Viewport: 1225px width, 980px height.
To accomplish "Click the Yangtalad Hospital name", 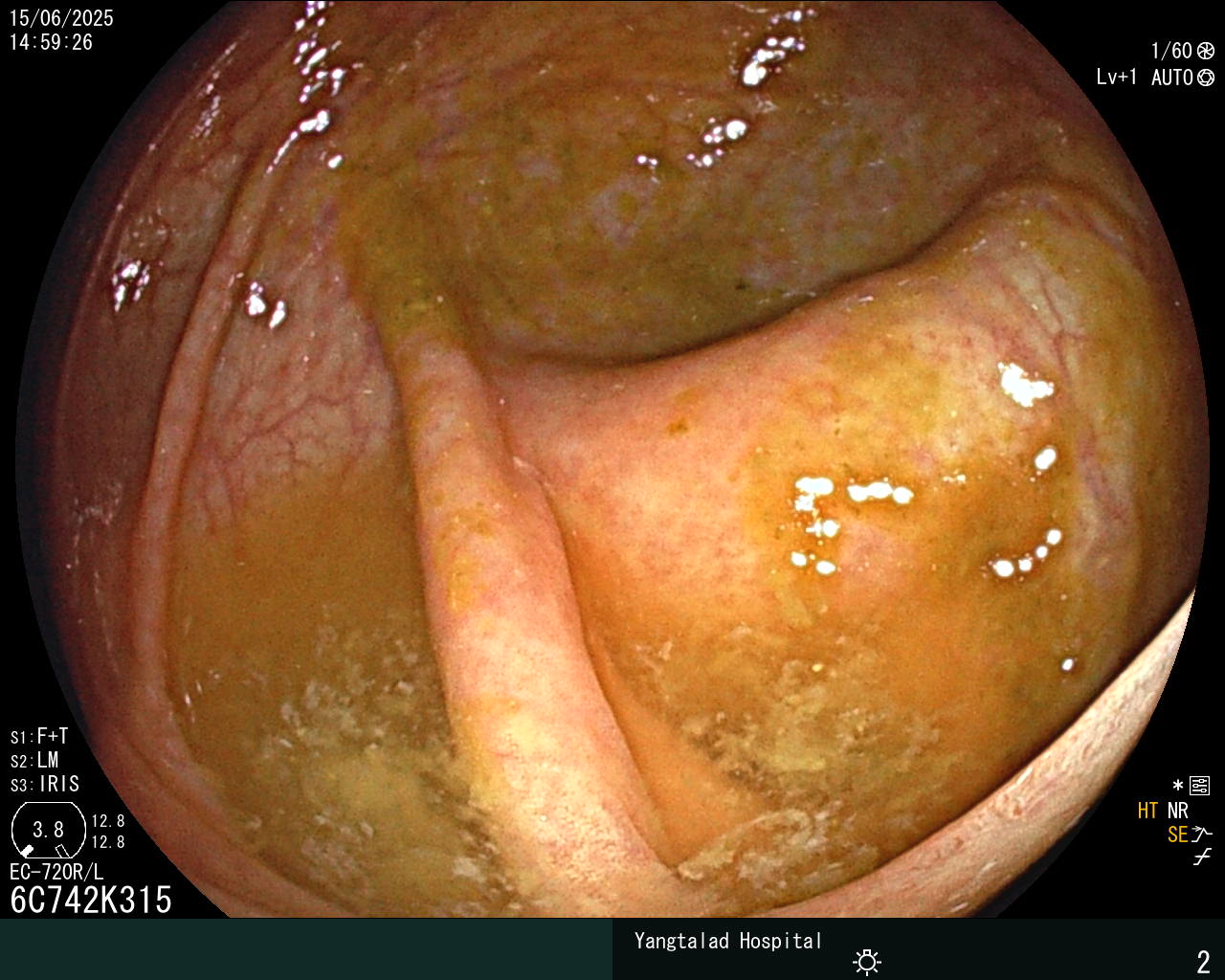I will pos(728,941).
